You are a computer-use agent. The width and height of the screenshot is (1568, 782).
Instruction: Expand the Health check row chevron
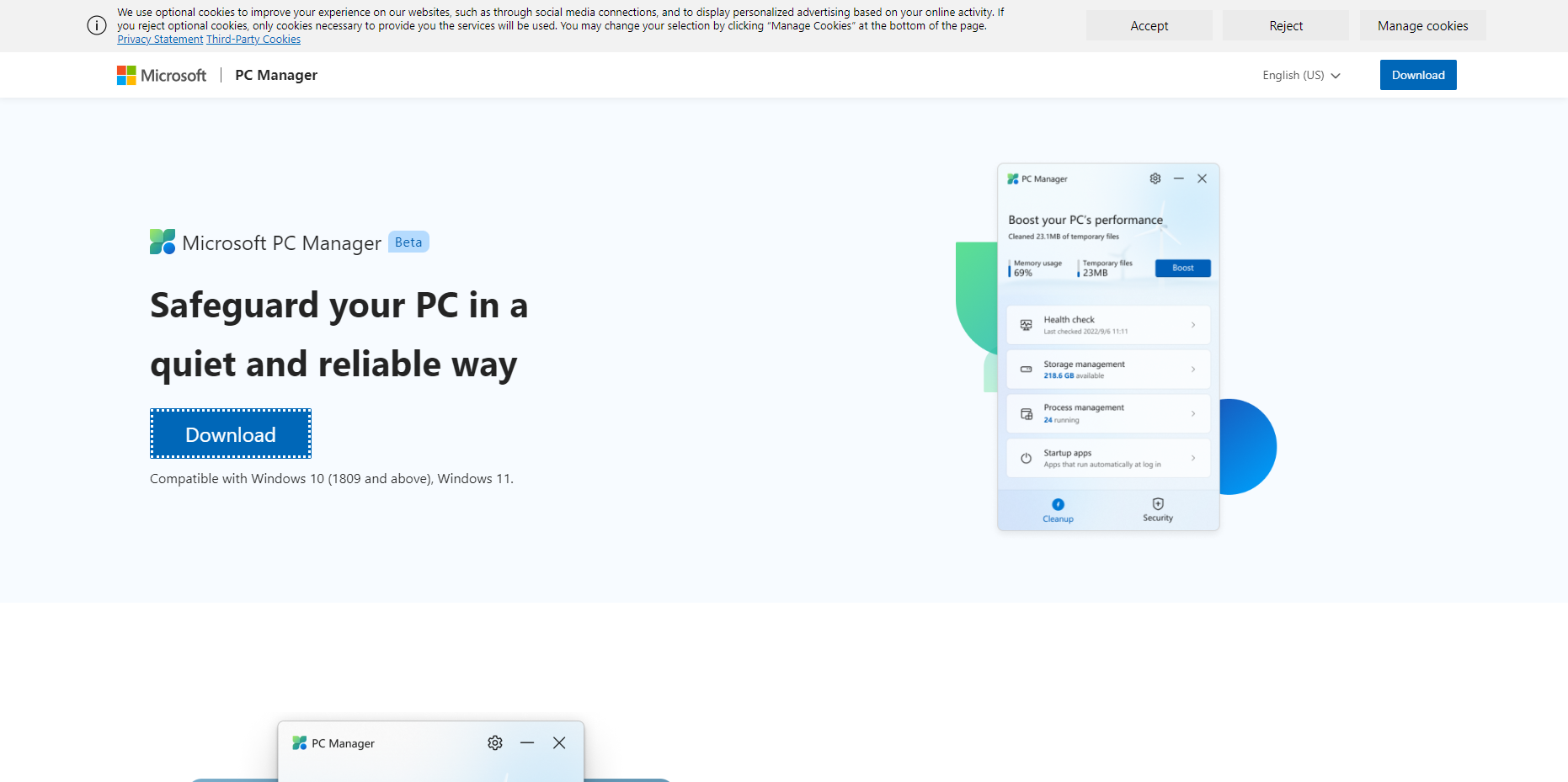(x=1193, y=325)
